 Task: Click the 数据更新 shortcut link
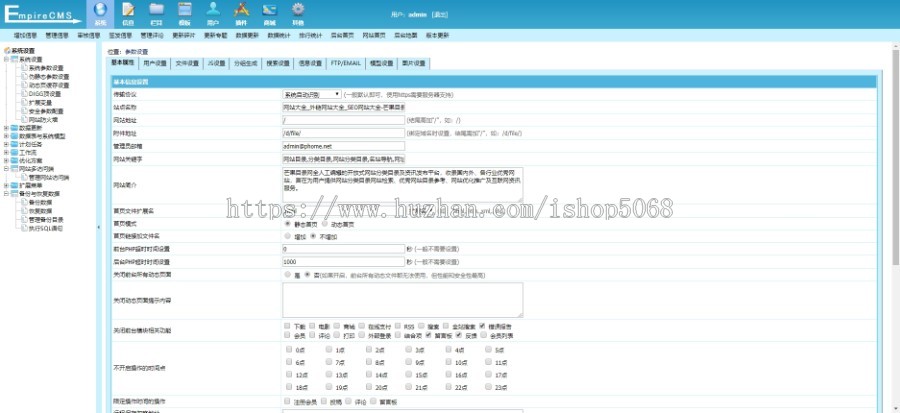pyautogui.click(x=247, y=36)
